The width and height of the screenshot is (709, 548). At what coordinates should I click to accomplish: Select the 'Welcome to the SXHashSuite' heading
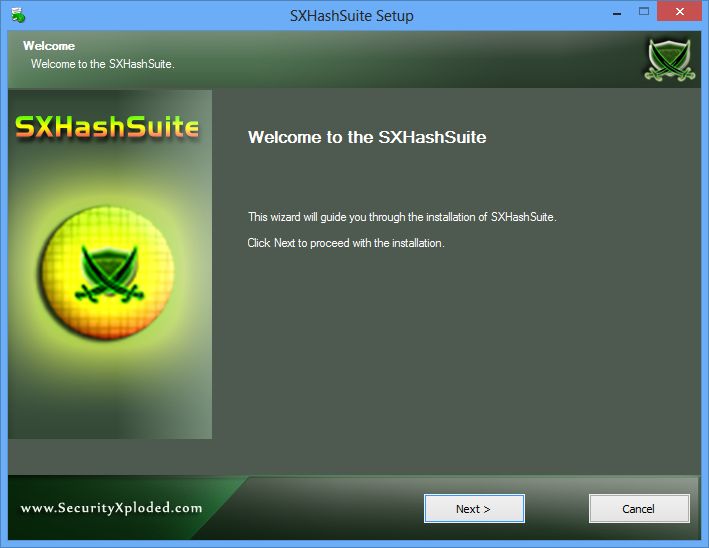(x=367, y=137)
